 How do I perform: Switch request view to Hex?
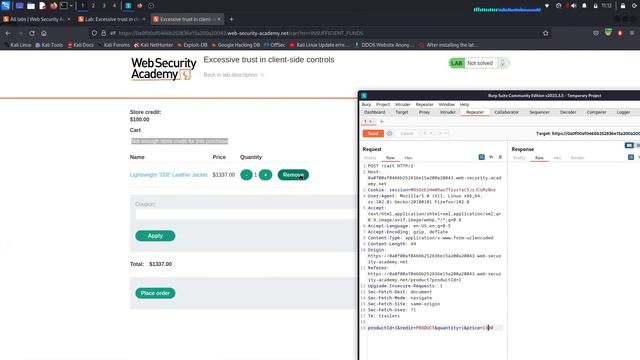click(x=408, y=158)
